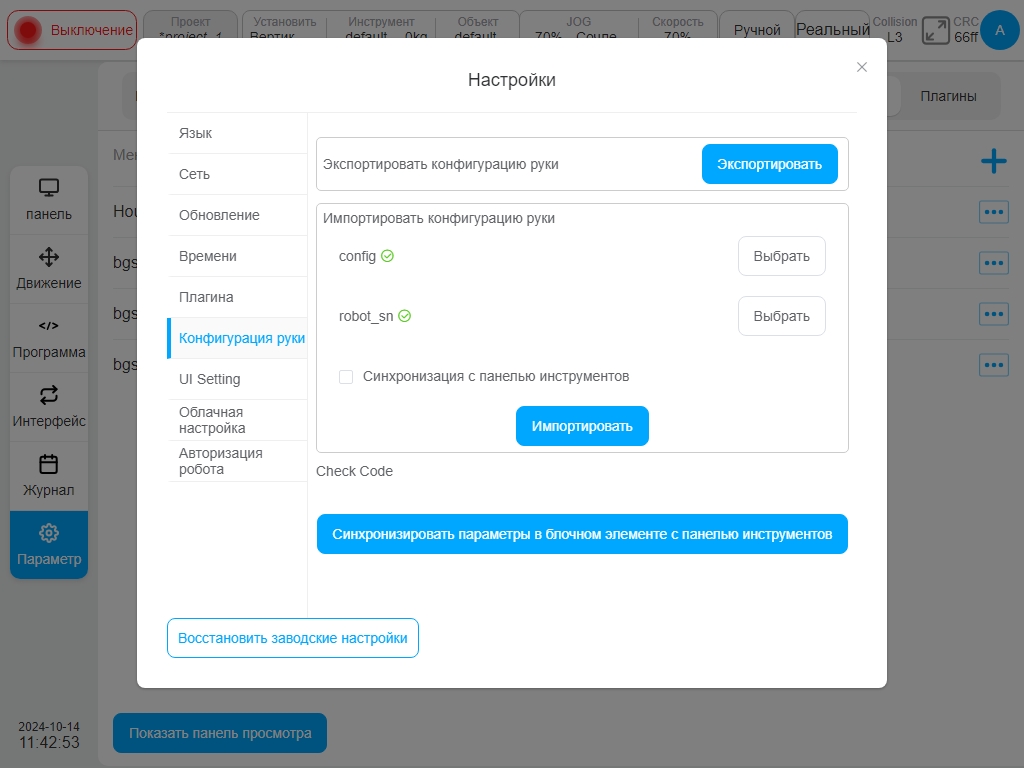Click the Реальный mode button
1024x768 pixels.
[x=833, y=29]
